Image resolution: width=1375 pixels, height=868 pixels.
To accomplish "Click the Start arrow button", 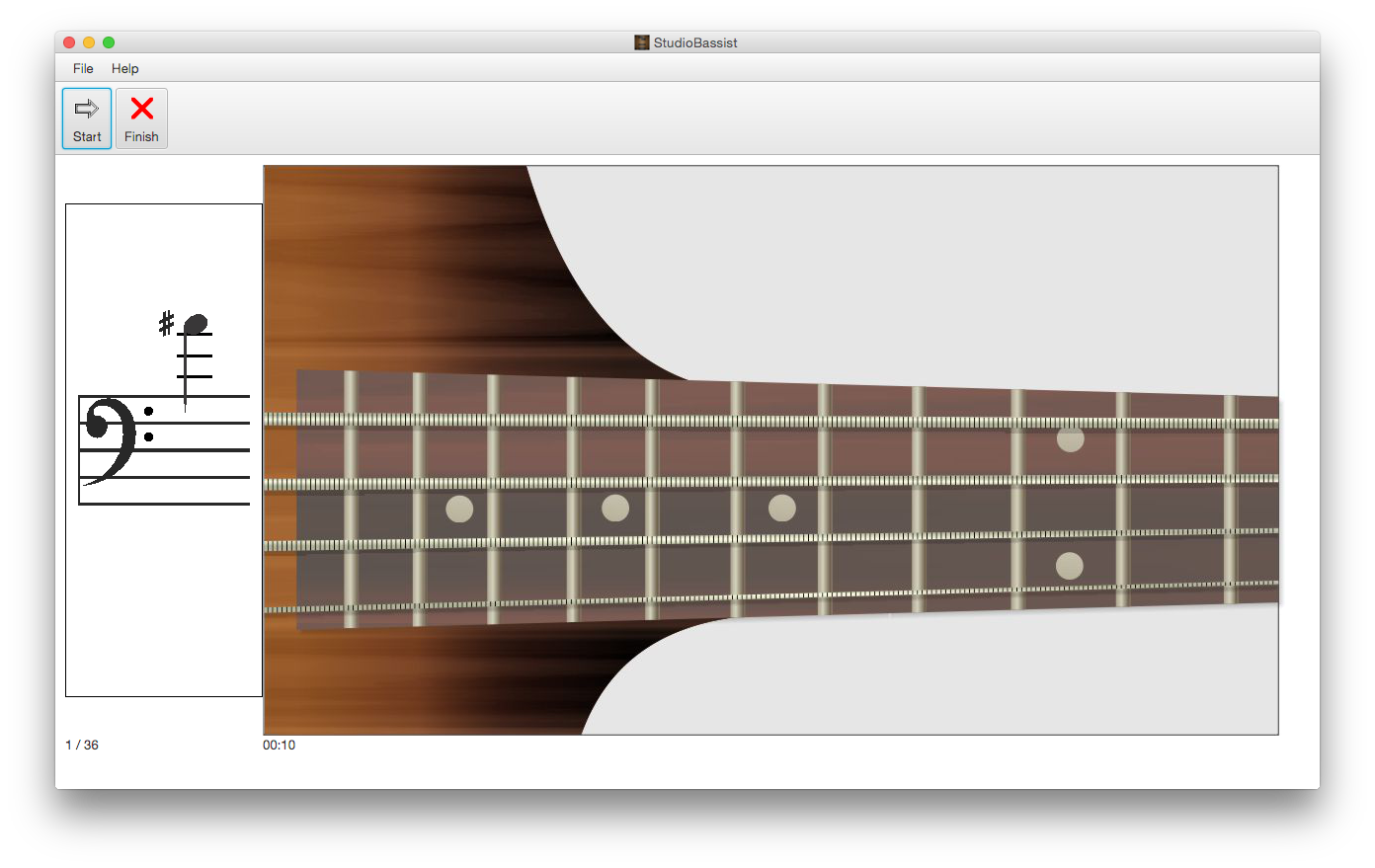I will click(x=87, y=118).
